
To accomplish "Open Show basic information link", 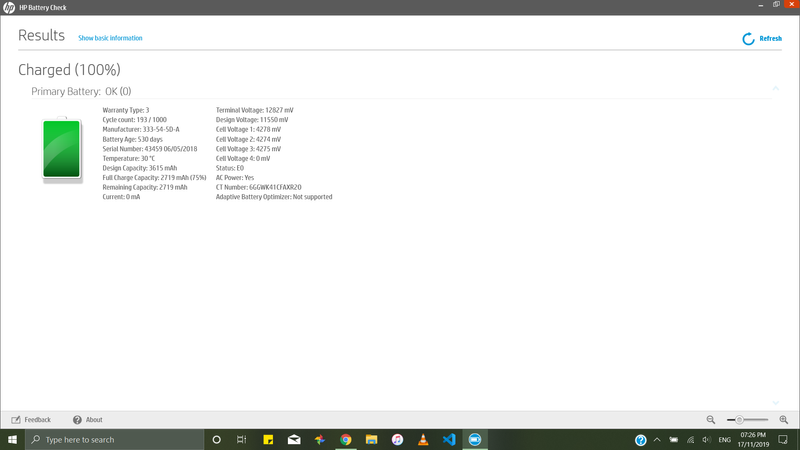I will pyautogui.click(x=110, y=38).
